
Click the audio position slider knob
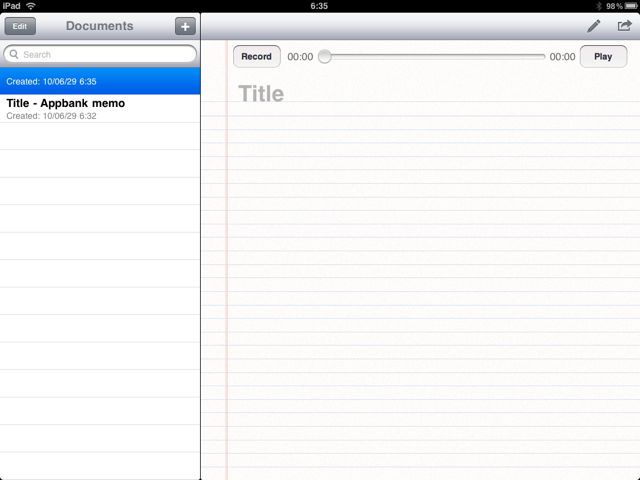(x=325, y=56)
